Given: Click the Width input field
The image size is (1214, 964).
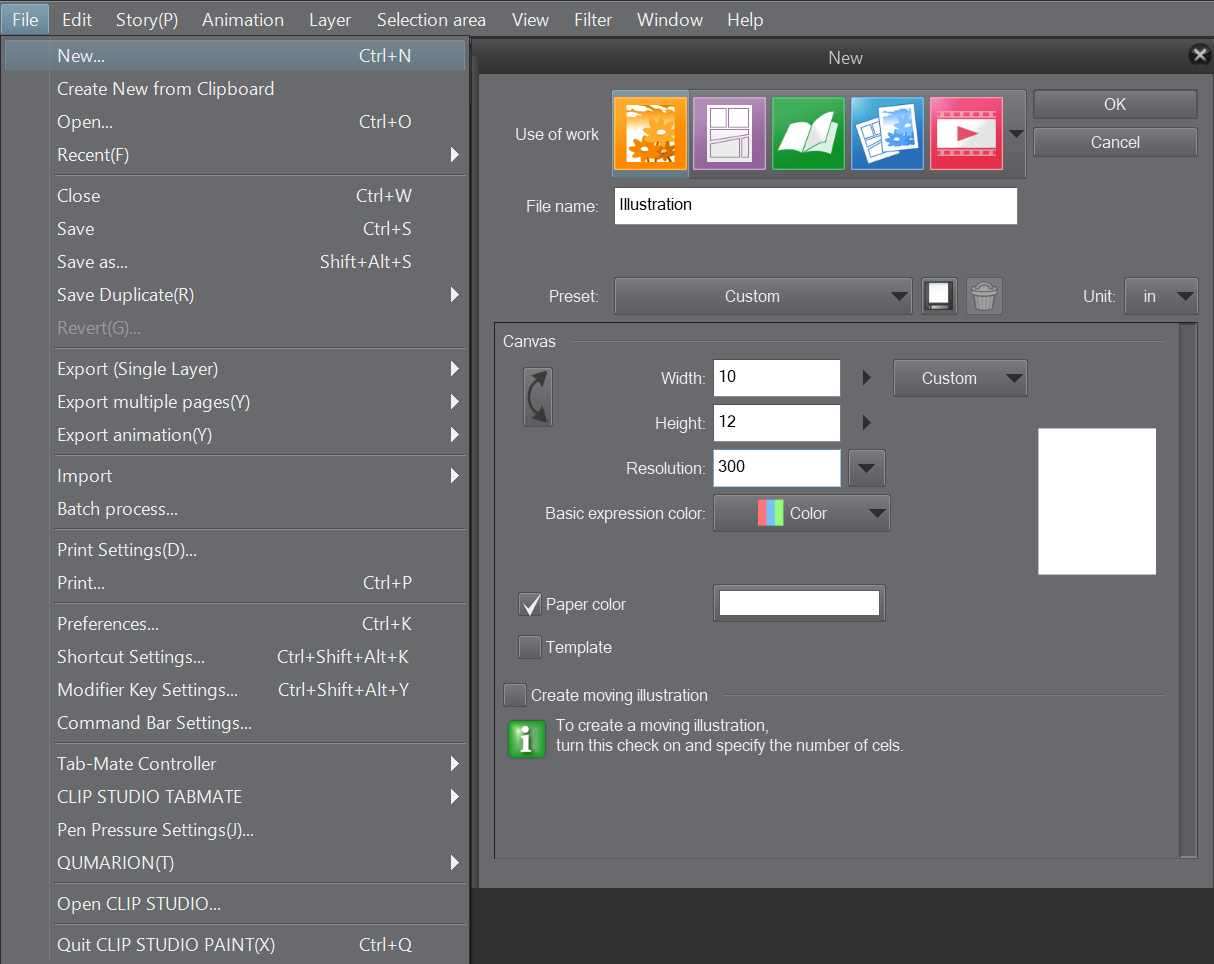Looking at the screenshot, I should [x=777, y=377].
